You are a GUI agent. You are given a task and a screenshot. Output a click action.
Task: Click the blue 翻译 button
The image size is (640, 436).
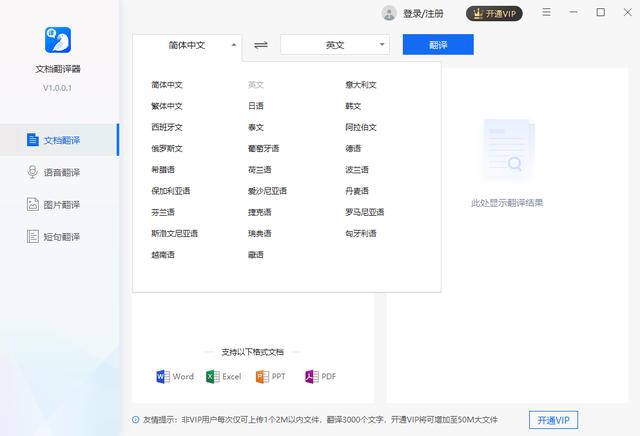pos(438,44)
